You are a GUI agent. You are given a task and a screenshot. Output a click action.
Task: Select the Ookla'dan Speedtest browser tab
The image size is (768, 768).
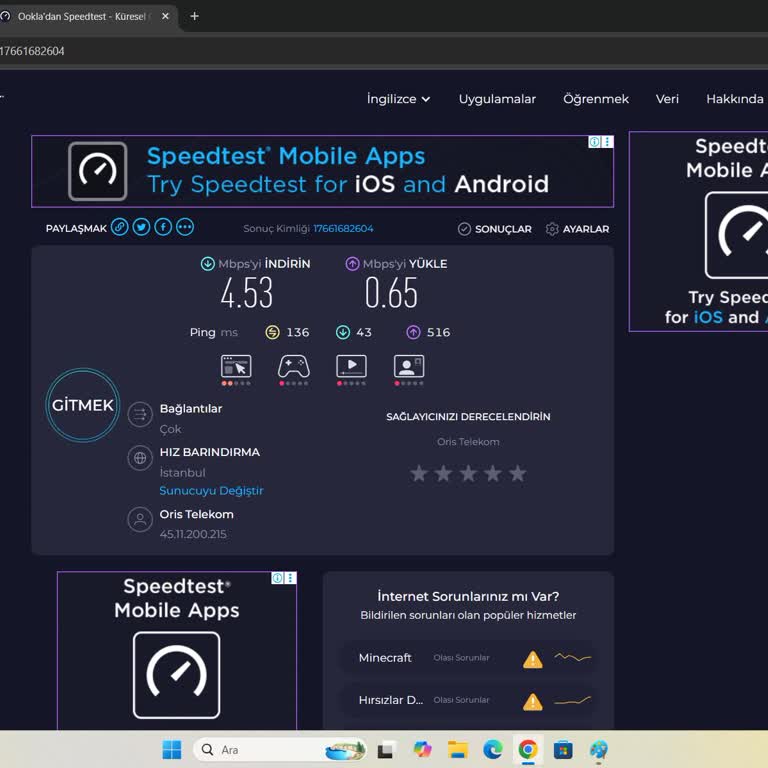(81, 17)
